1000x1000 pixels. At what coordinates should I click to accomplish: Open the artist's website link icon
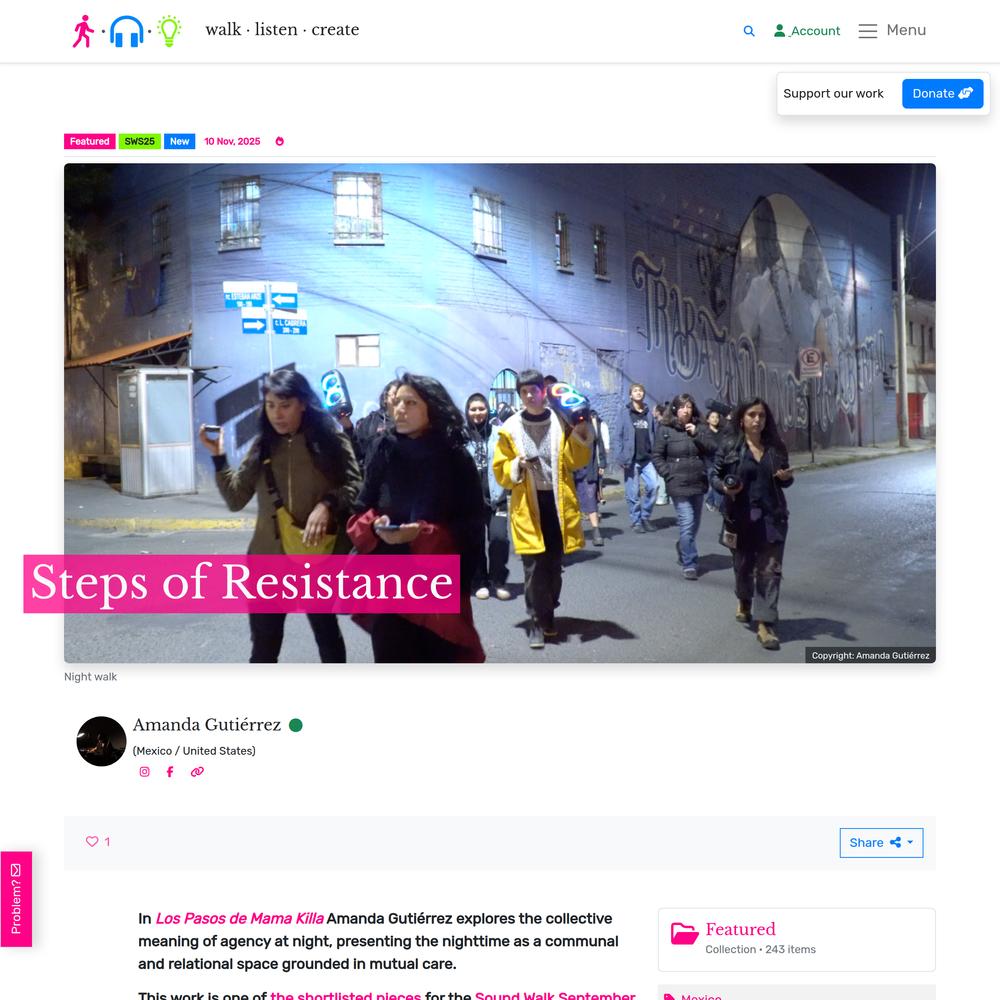[197, 772]
